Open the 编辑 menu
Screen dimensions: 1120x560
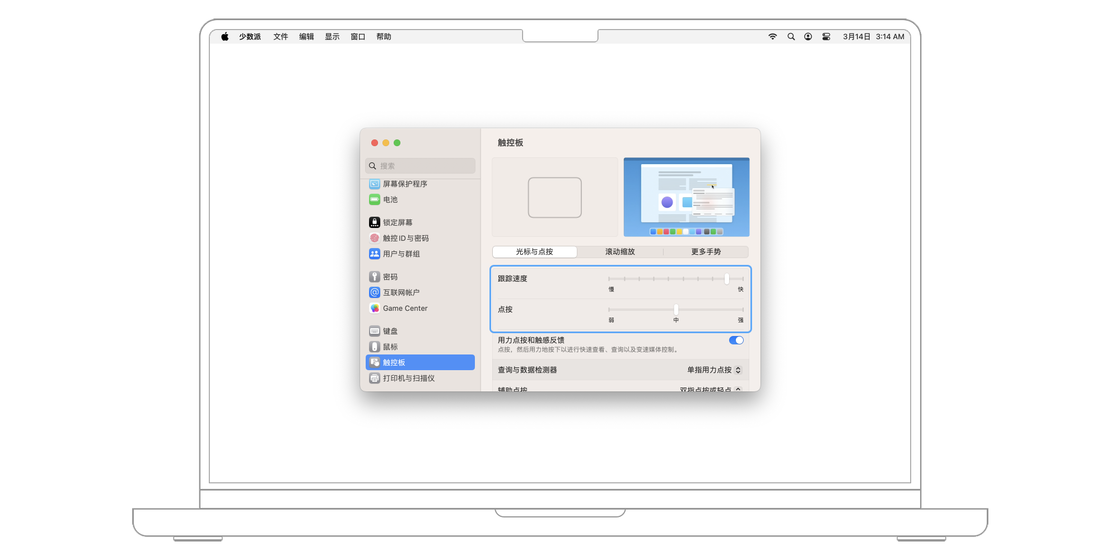(306, 36)
